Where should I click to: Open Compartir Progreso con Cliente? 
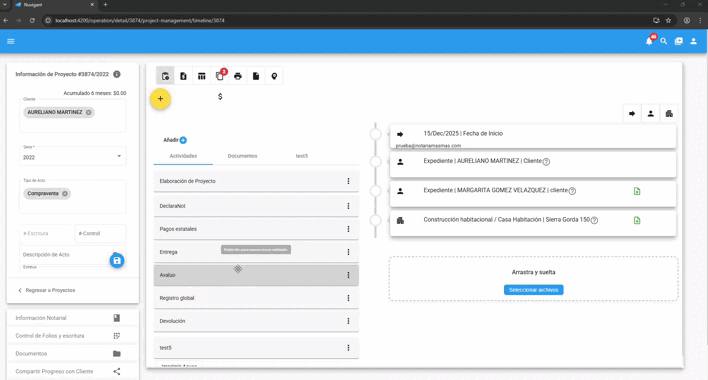73,371
